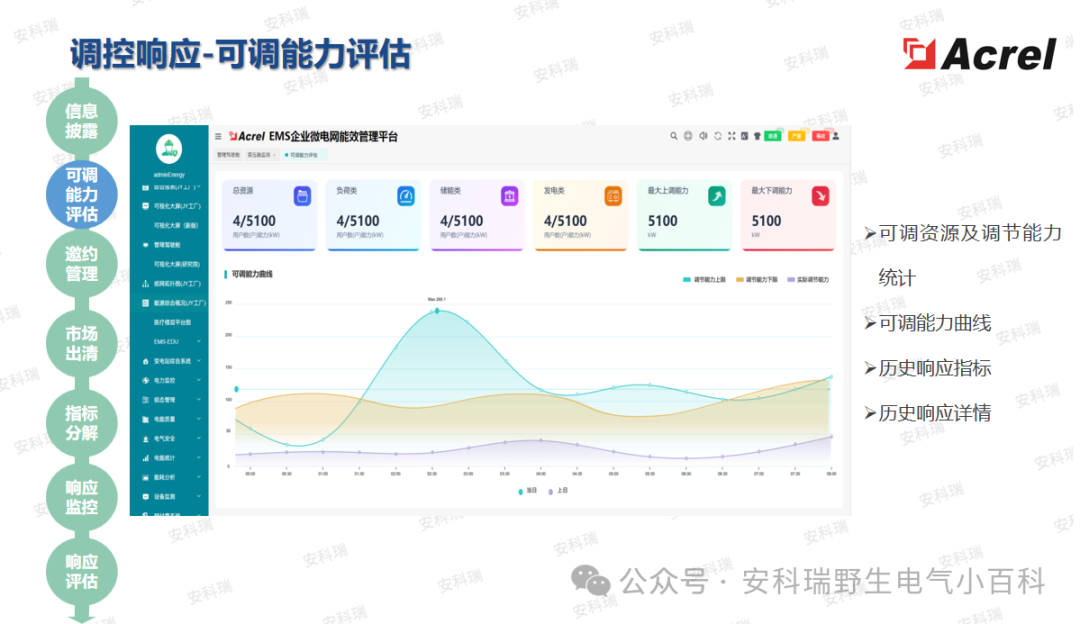Image resolution: width=1080 pixels, height=624 pixels.
Task: Click the 组网拓扑图 topology icon
Action: click(145, 284)
